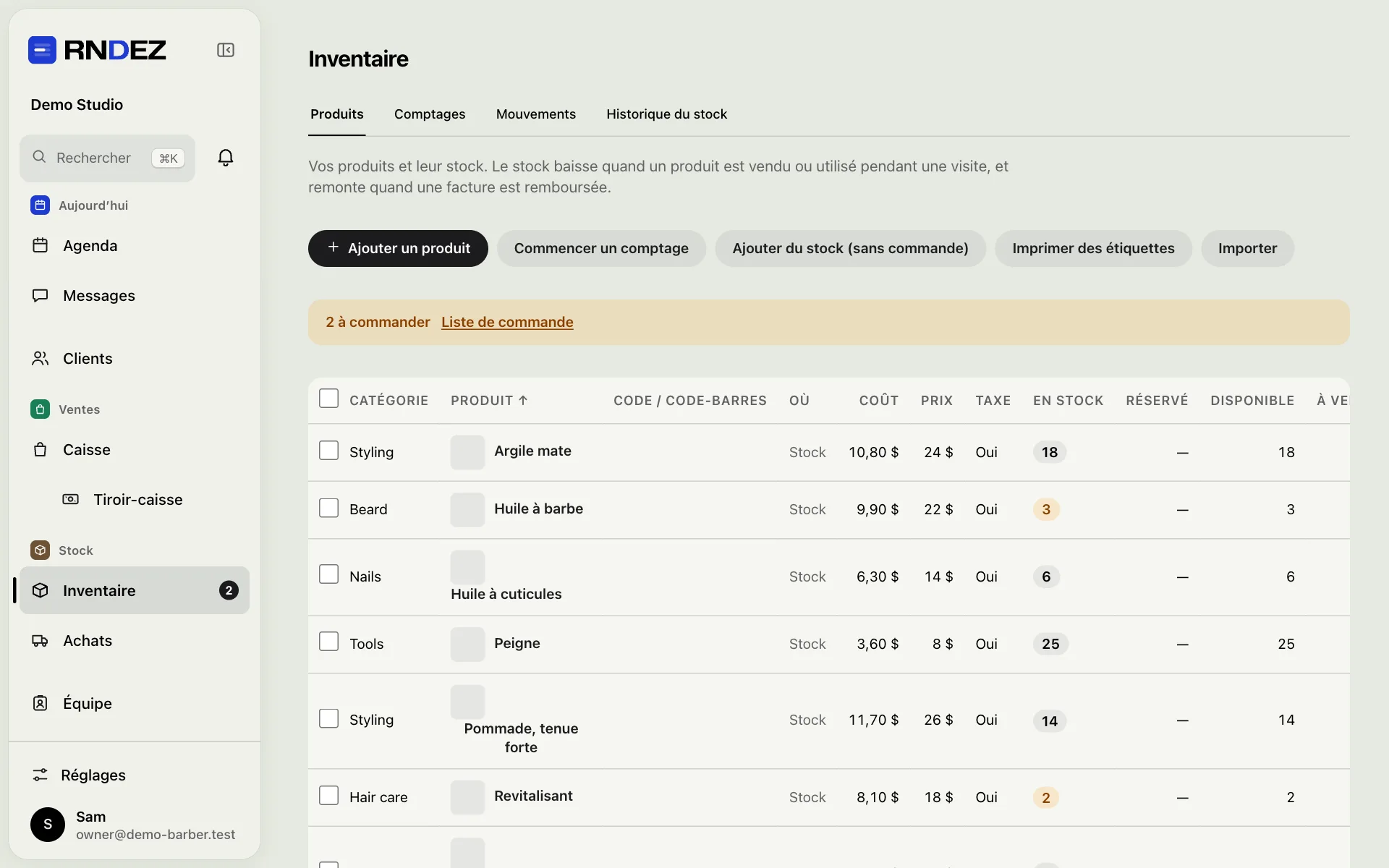Open Messages chat icon in sidebar
Viewport: 1389px width, 868px height.
[41, 295]
